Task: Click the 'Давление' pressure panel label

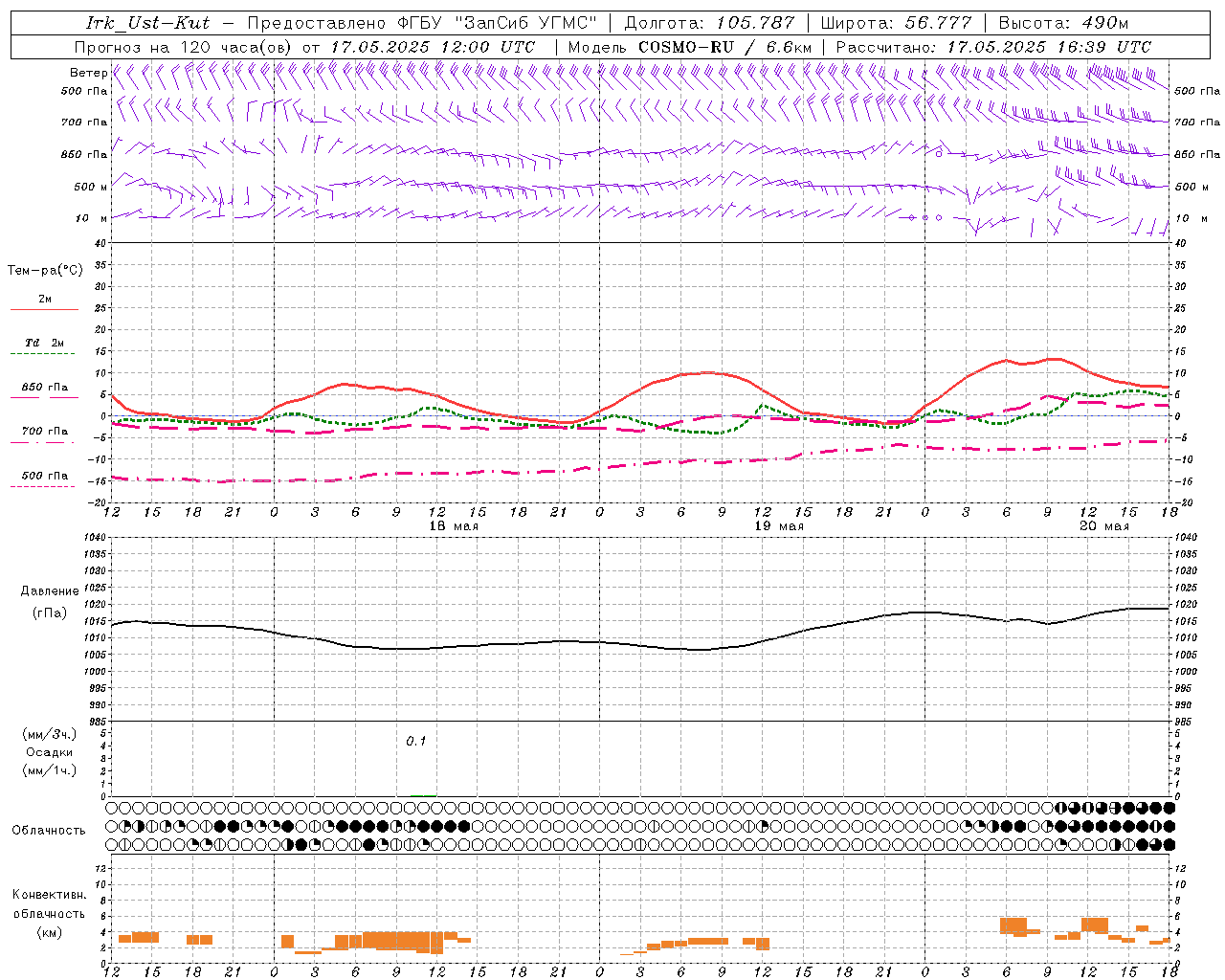Action: click(x=50, y=591)
